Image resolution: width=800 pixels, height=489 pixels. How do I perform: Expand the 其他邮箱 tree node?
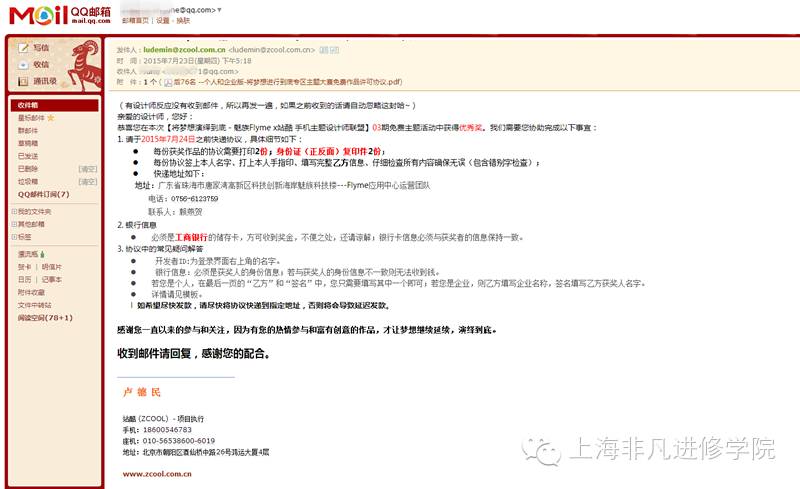[14, 224]
